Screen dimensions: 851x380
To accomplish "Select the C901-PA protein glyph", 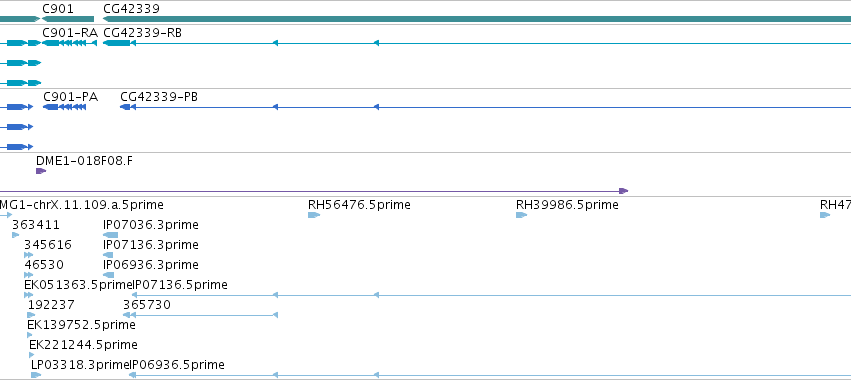I will click(x=65, y=107).
